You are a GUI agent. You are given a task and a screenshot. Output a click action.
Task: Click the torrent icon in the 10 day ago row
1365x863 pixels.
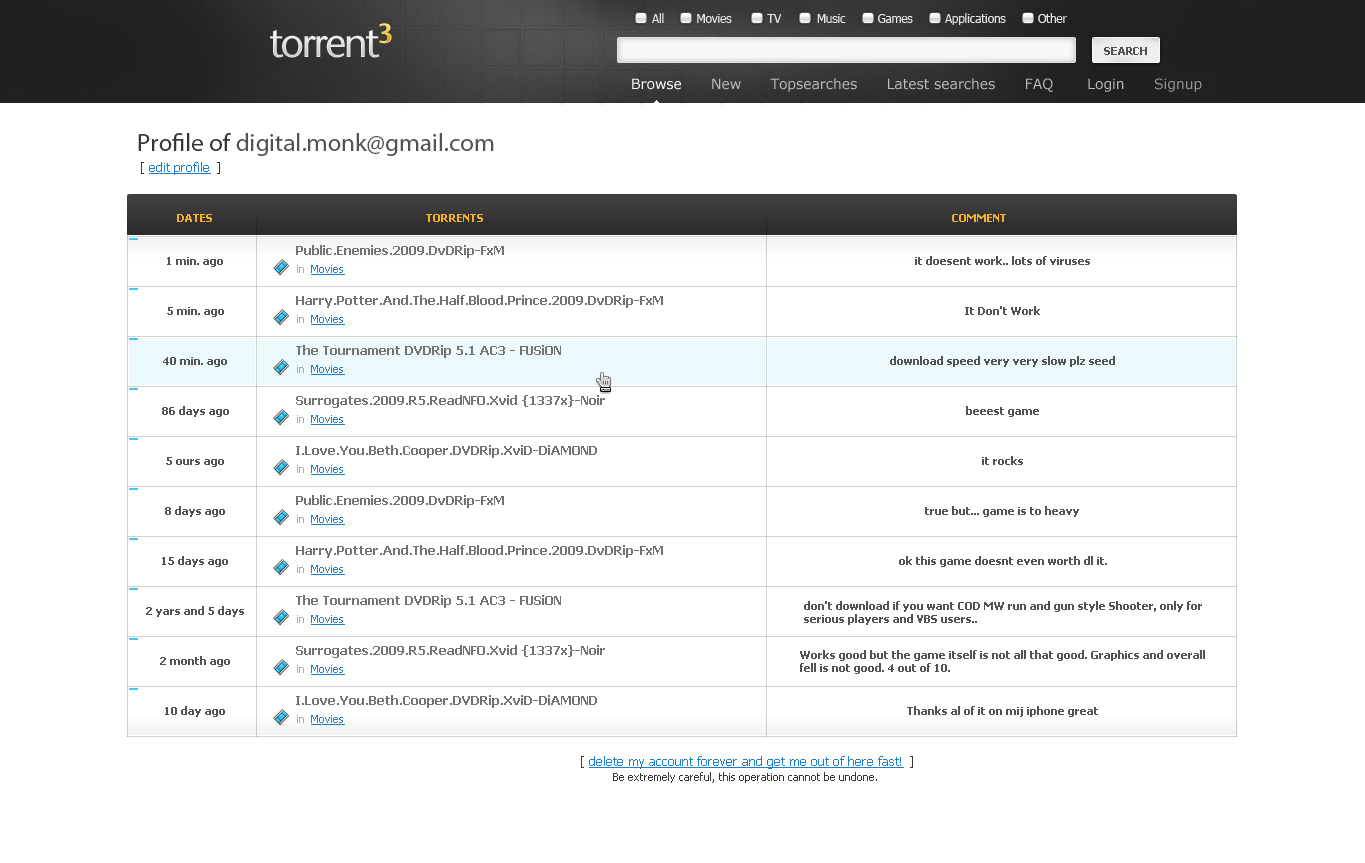coord(280,717)
